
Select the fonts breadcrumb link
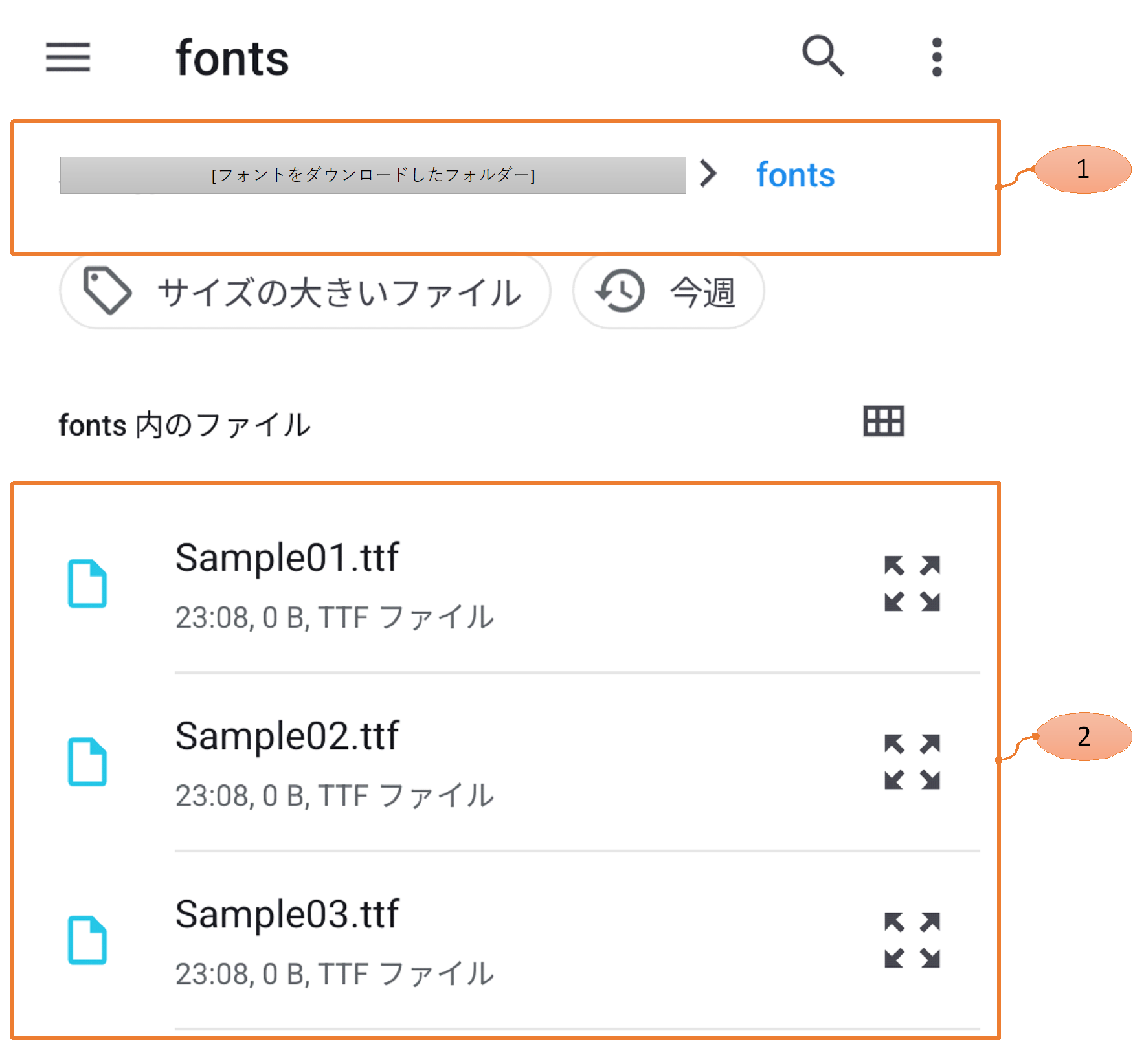pyautogui.click(x=795, y=175)
